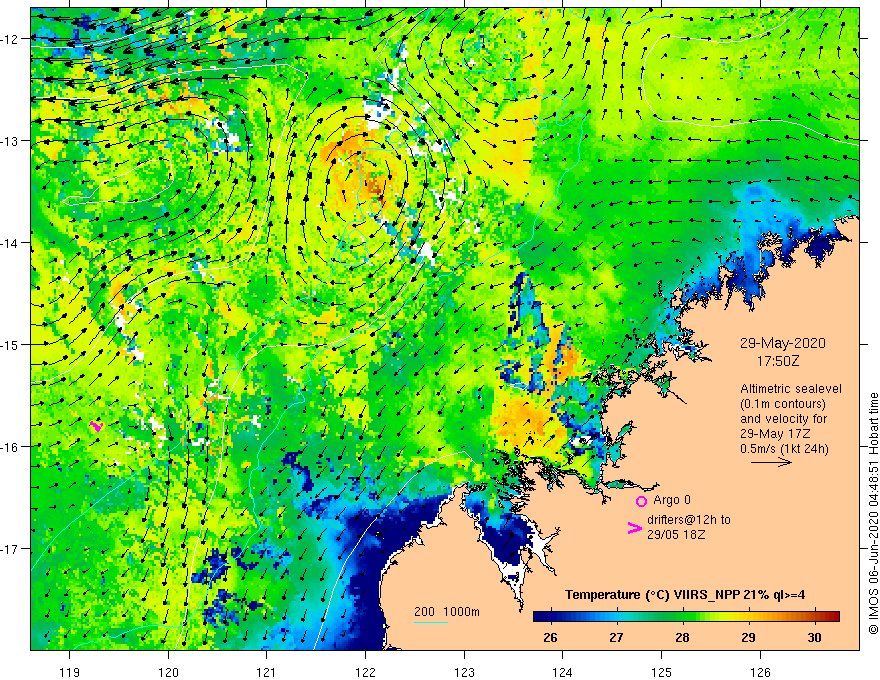Click the color bar tick label 29
880x680 pixels.
pyautogui.click(x=748, y=637)
